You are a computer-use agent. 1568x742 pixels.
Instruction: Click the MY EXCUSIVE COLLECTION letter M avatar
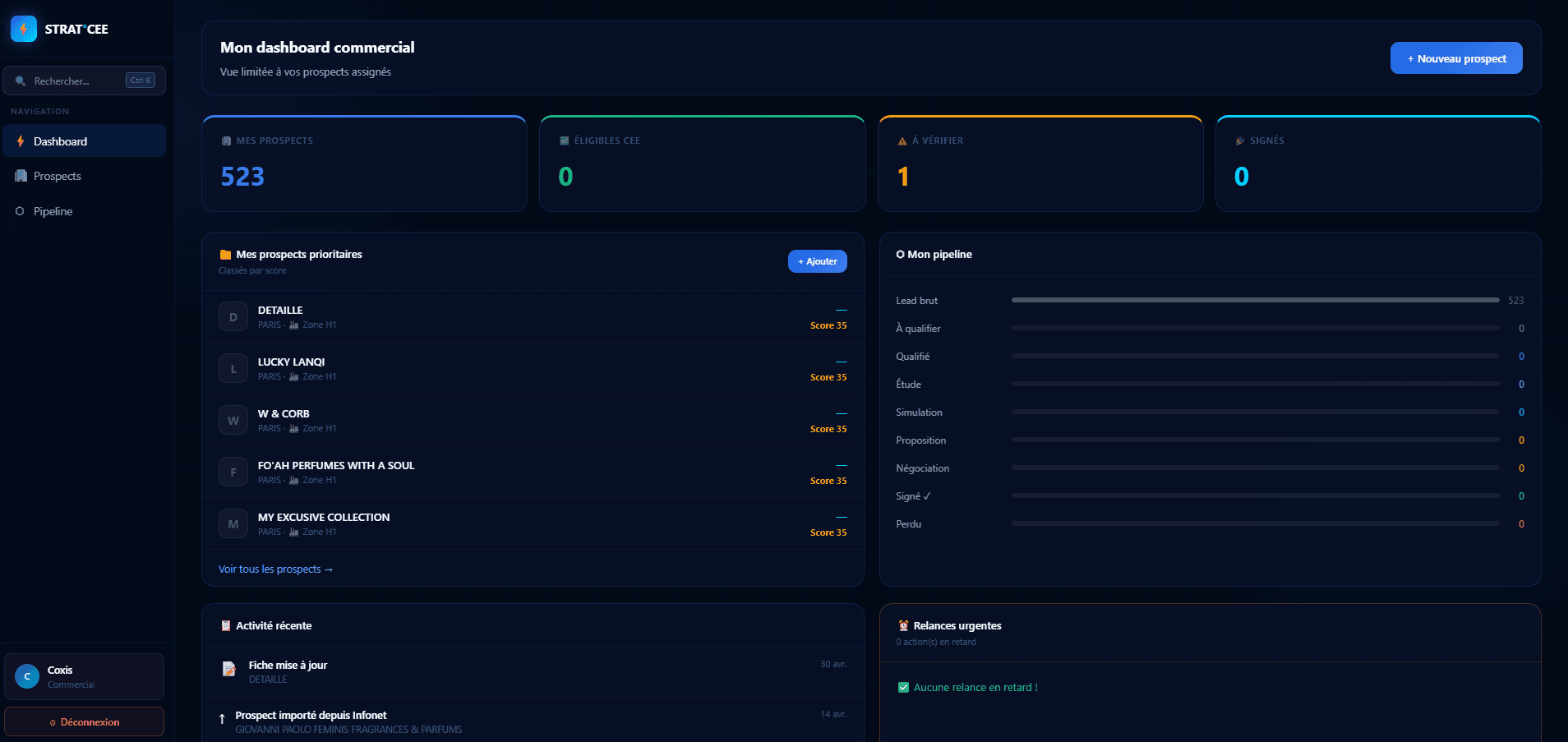tap(233, 524)
